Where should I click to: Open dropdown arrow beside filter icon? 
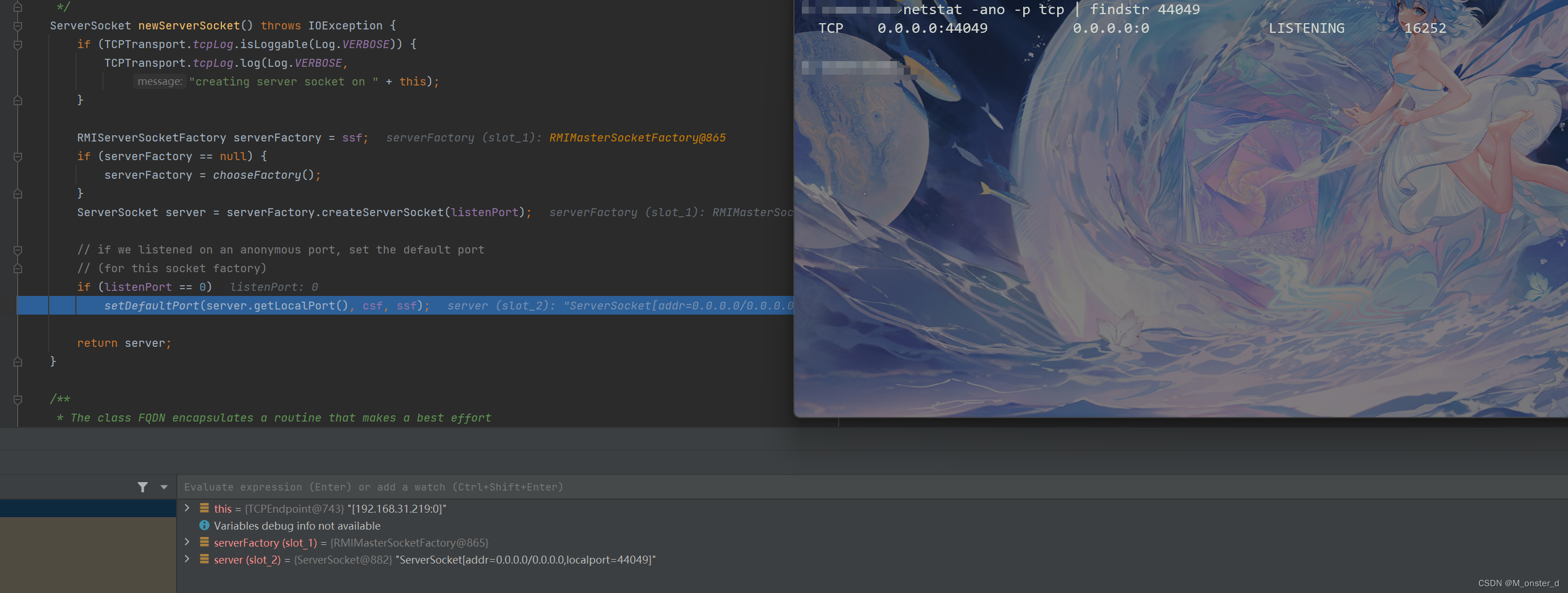tap(164, 487)
